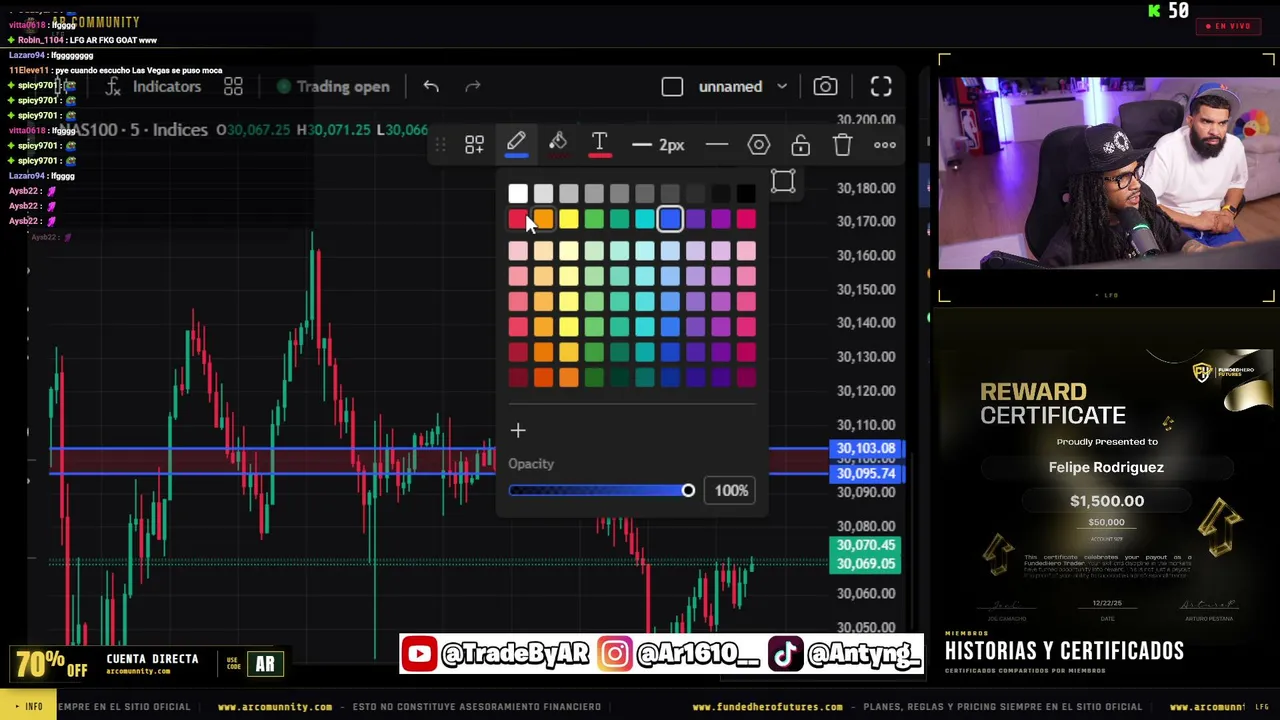
Task: Select the currently highlighted blue swatch
Action: 670,219
